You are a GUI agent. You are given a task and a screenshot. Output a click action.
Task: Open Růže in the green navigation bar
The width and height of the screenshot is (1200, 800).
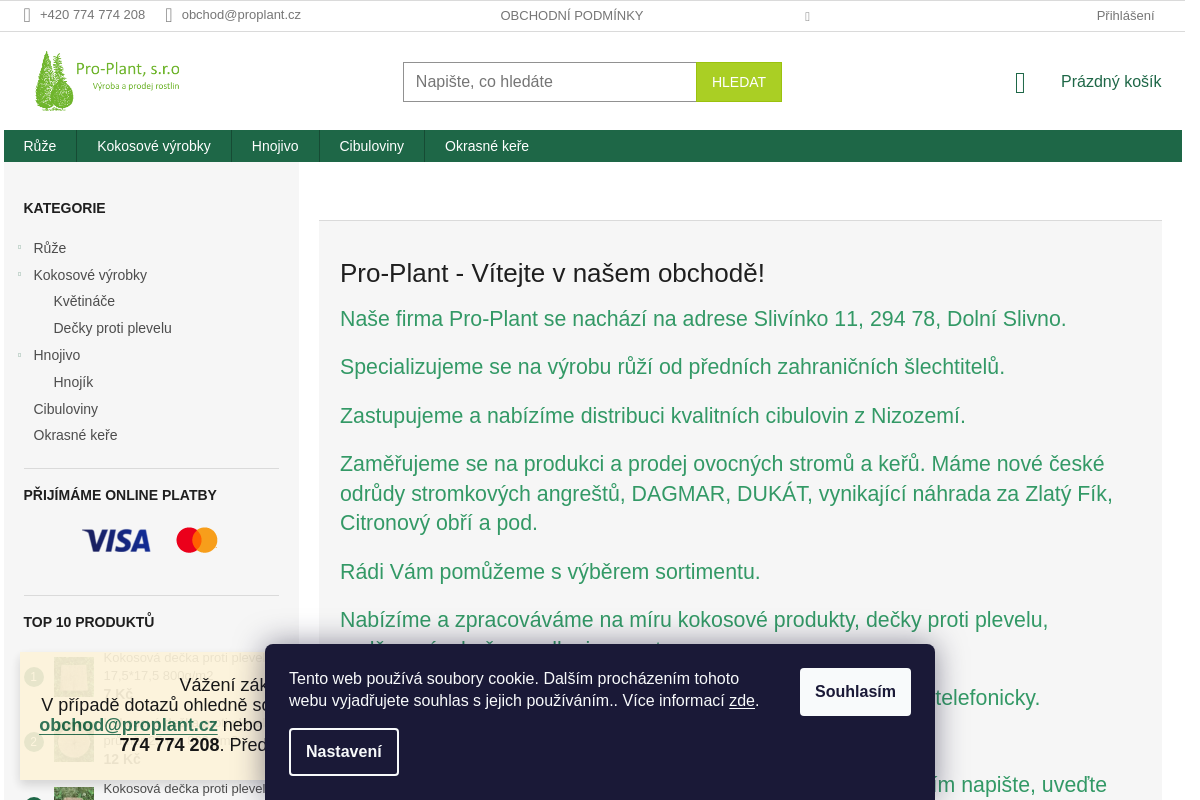click(x=40, y=146)
